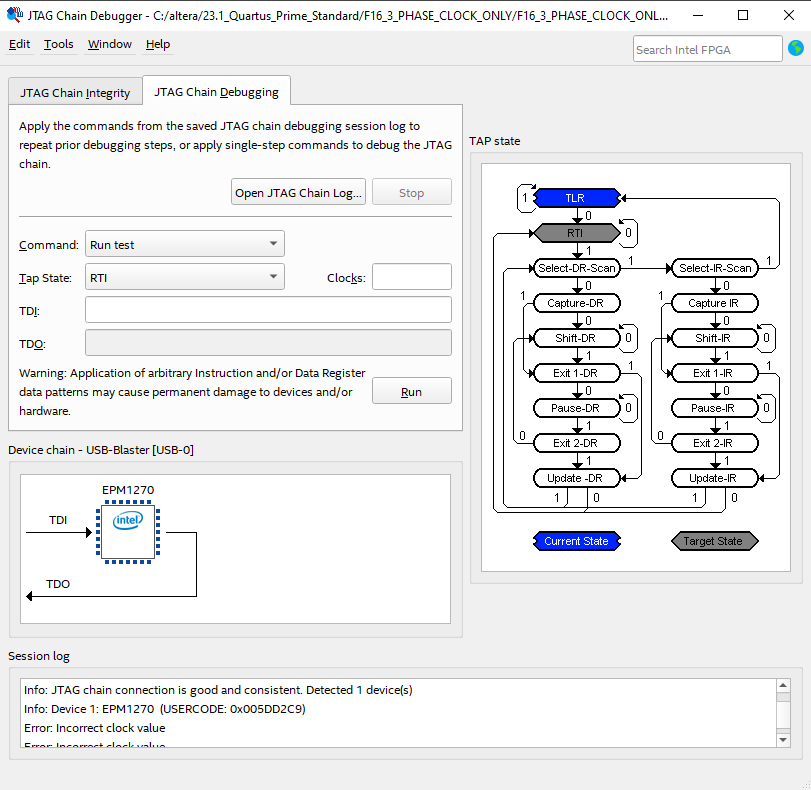The image size is (811, 790).
Task: Click the Capture IR state node
Action: 715,303
